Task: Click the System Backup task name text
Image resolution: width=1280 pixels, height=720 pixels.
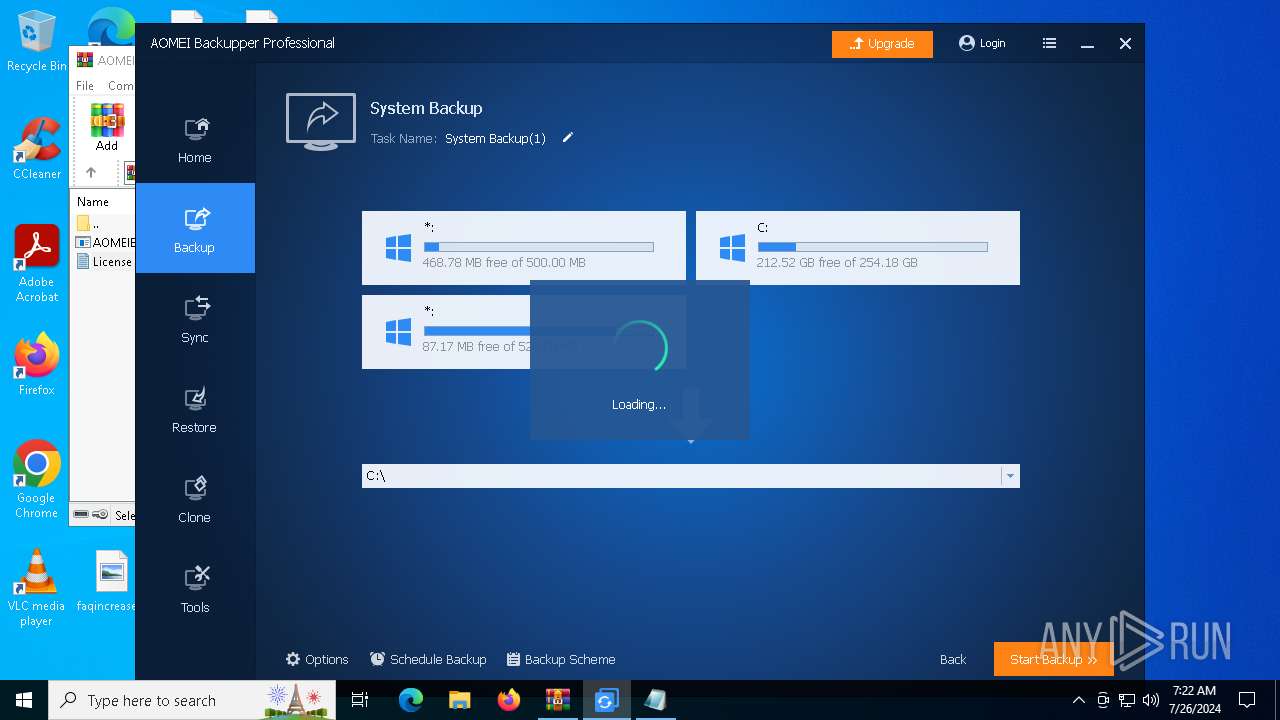Action: [495, 139]
